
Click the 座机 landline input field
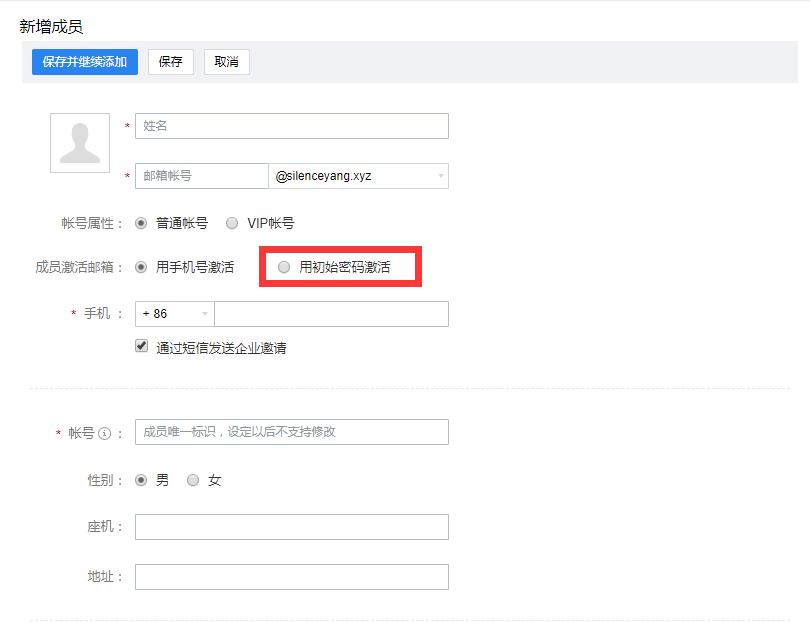pyautogui.click(x=290, y=527)
